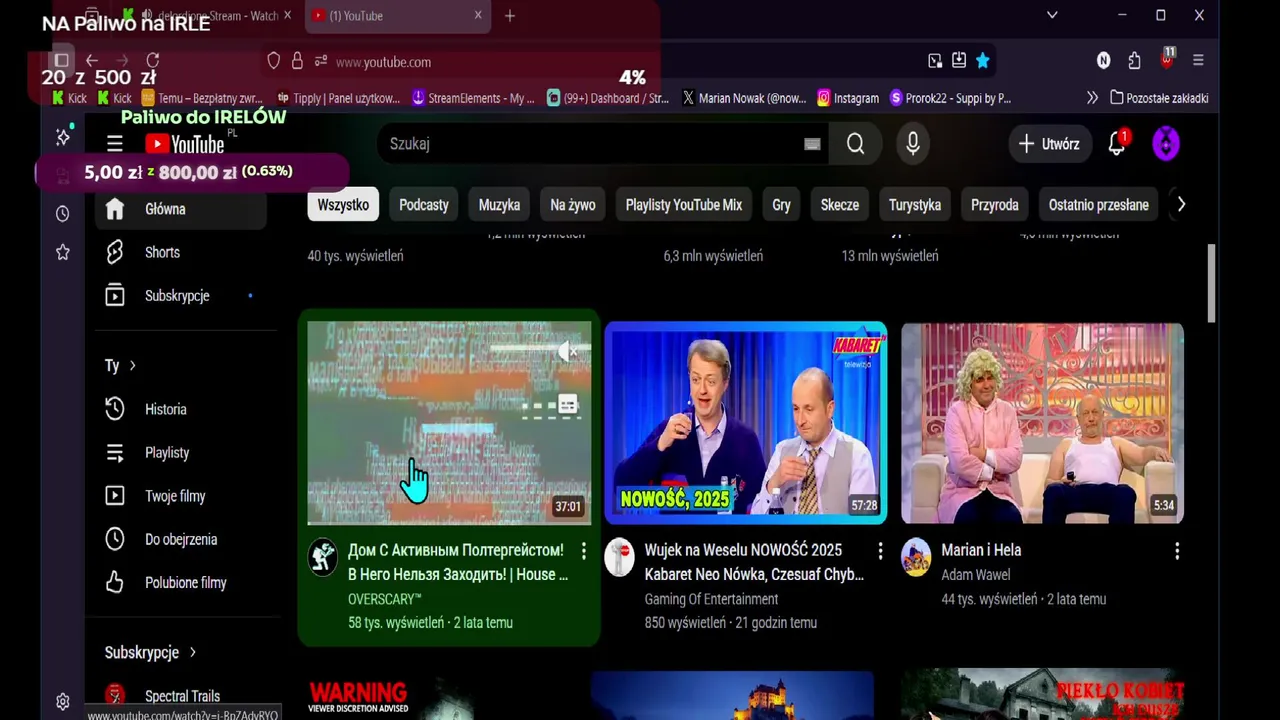Open options menu for Marian i Hela

coord(1177,551)
